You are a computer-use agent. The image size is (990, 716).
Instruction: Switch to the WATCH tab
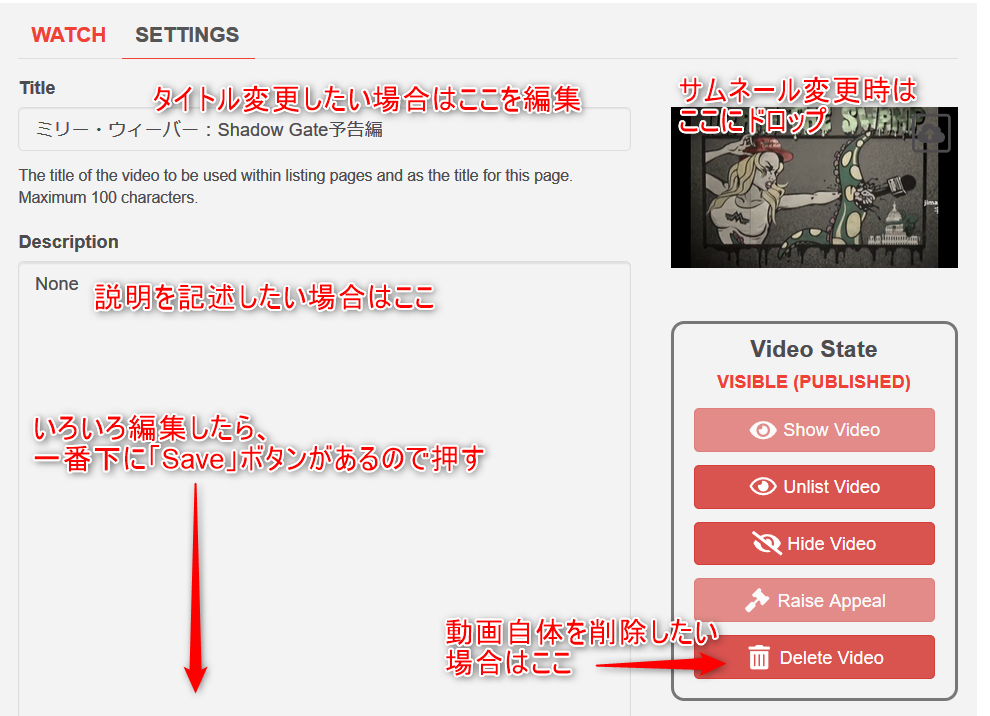[x=68, y=35]
